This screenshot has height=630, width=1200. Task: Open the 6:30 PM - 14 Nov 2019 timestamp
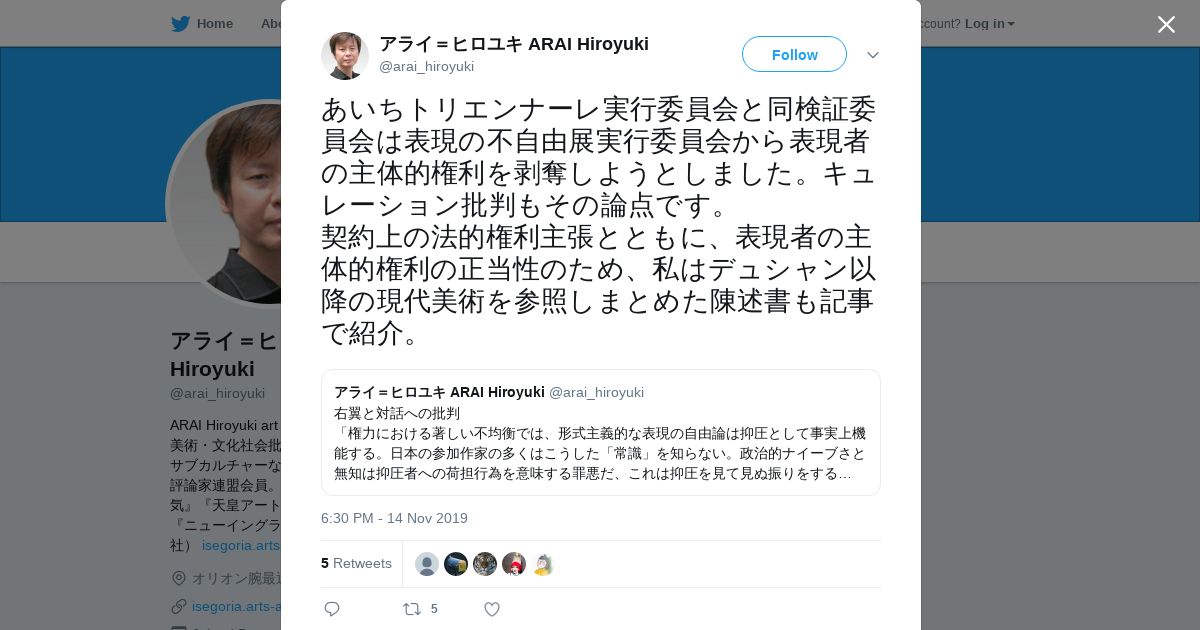pyautogui.click(x=394, y=518)
